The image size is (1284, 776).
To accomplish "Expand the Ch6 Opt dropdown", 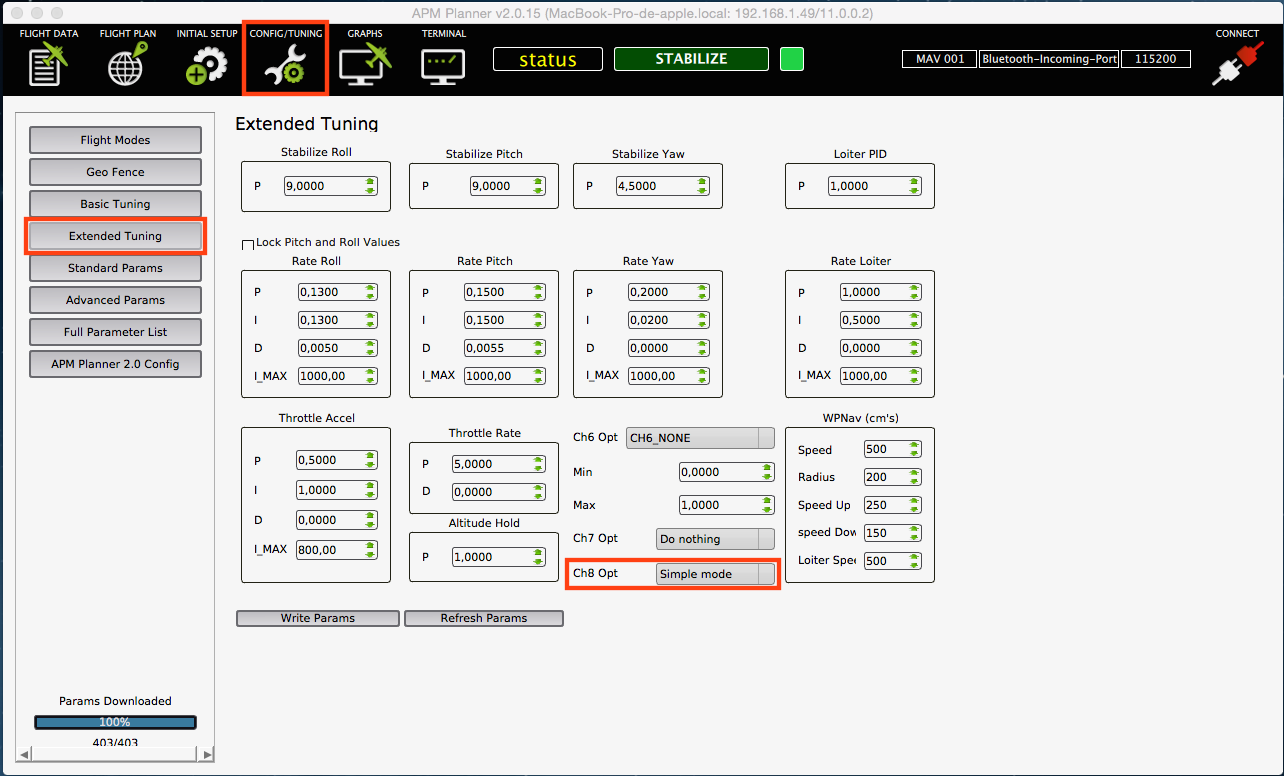I will tap(700, 438).
